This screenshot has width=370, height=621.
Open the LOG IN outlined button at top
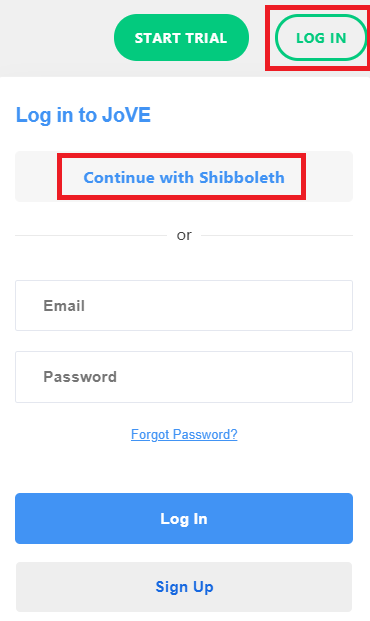pos(321,38)
